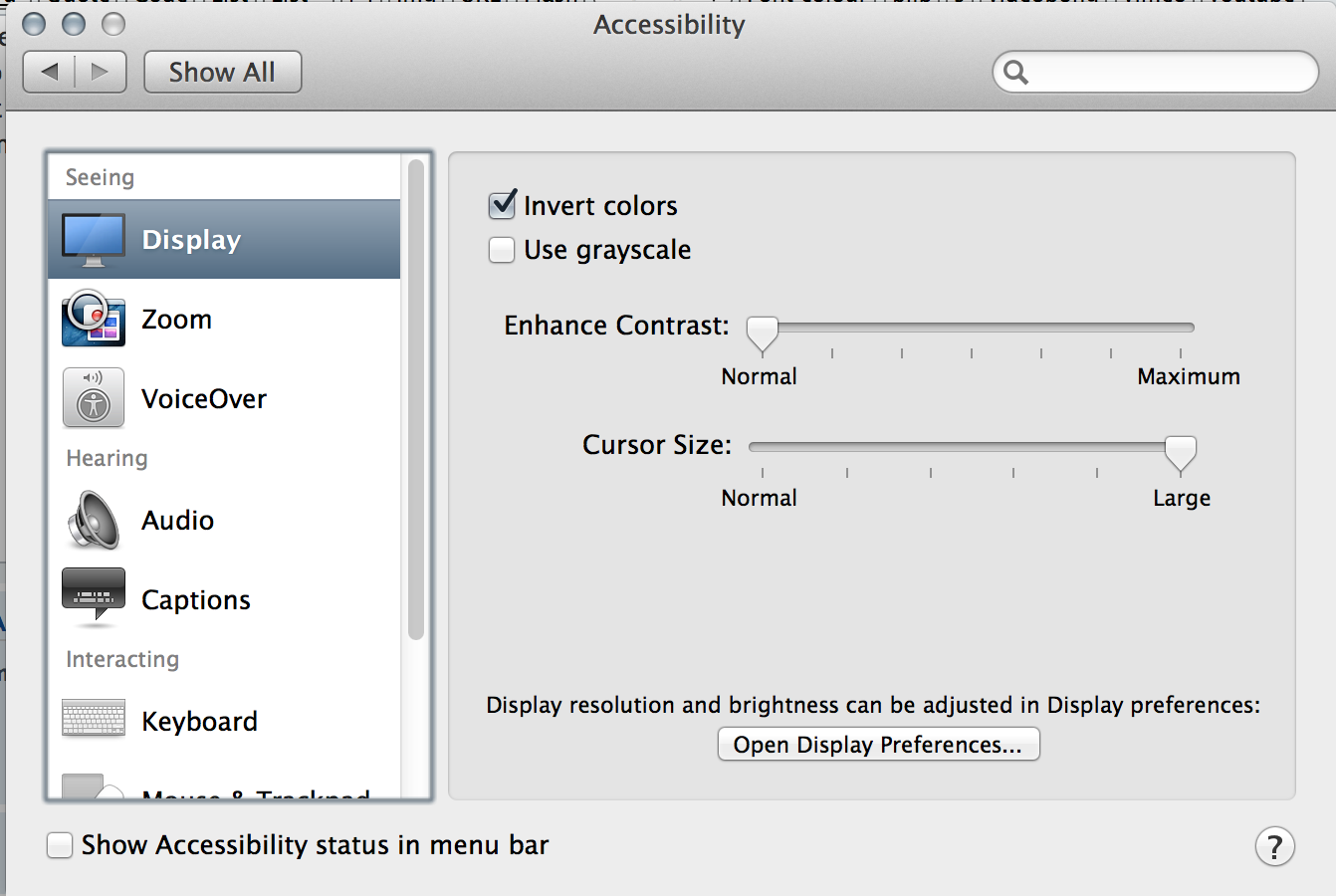Enable Show Accessibility status in menu bar
The width and height of the screenshot is (1336, 896).
coord(60,845)
